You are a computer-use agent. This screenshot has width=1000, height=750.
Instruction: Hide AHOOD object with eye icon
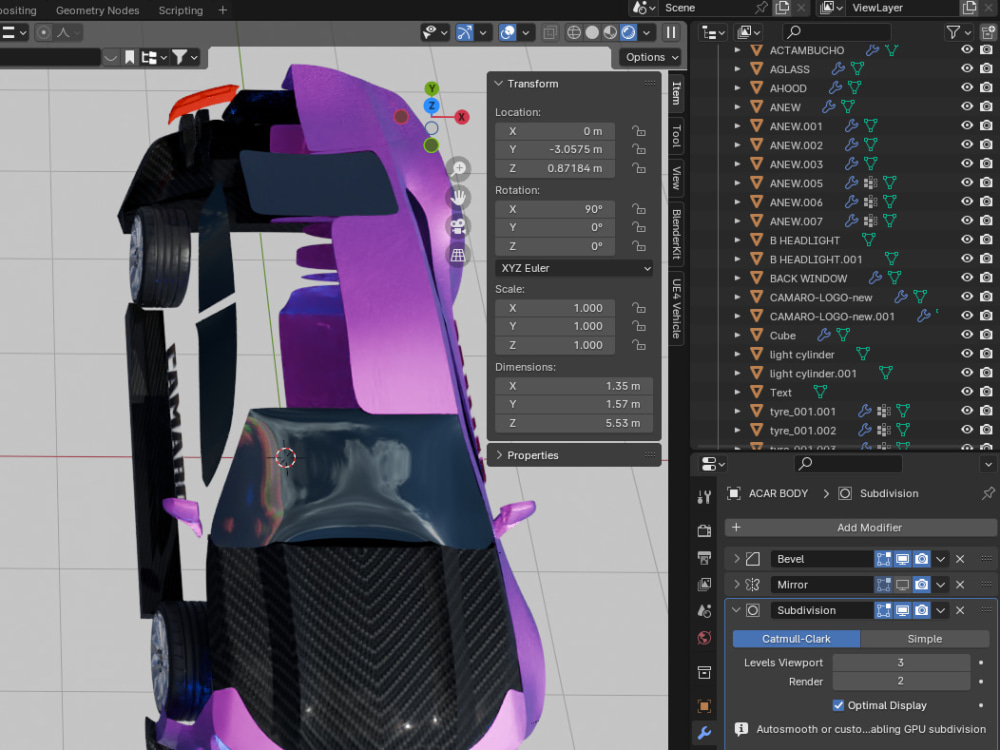click(x=967, y=88)
